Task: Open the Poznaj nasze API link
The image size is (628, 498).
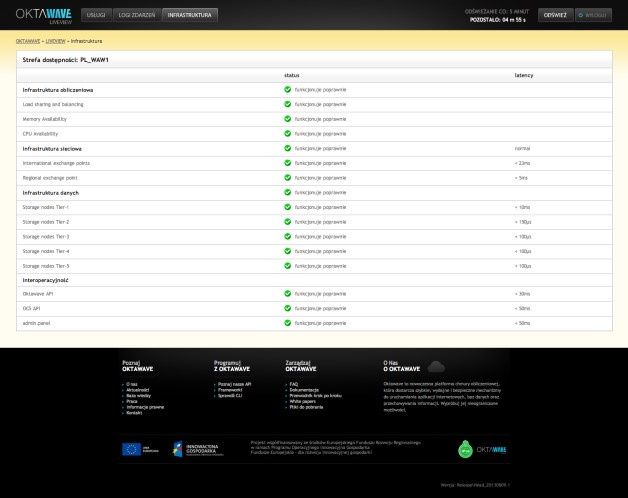Action: pyautogui.click(x=234, y=384)
